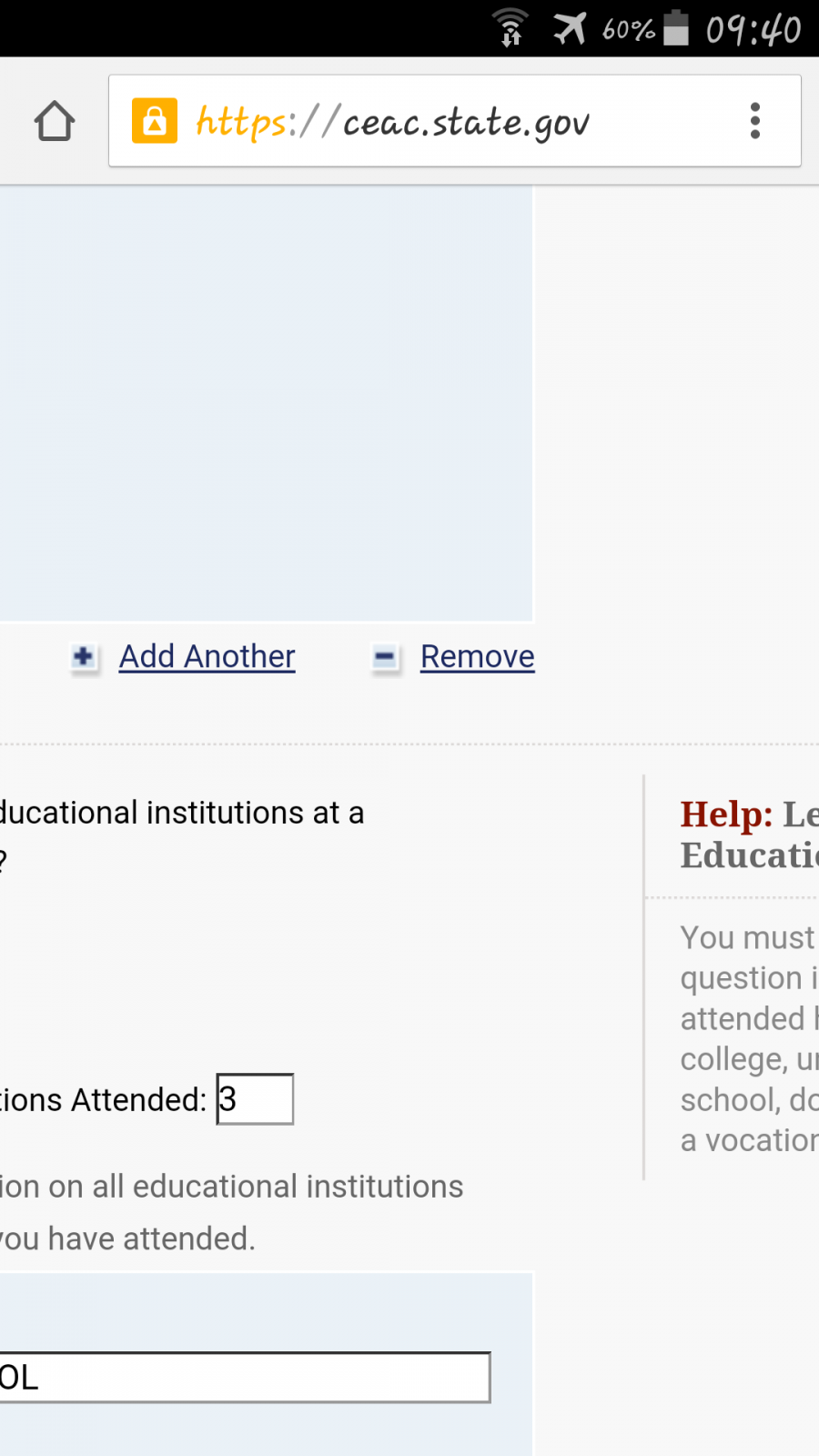Tap the airplane mode status icon
This screenshot has width=819, height=1456.
tap(571, 28)
